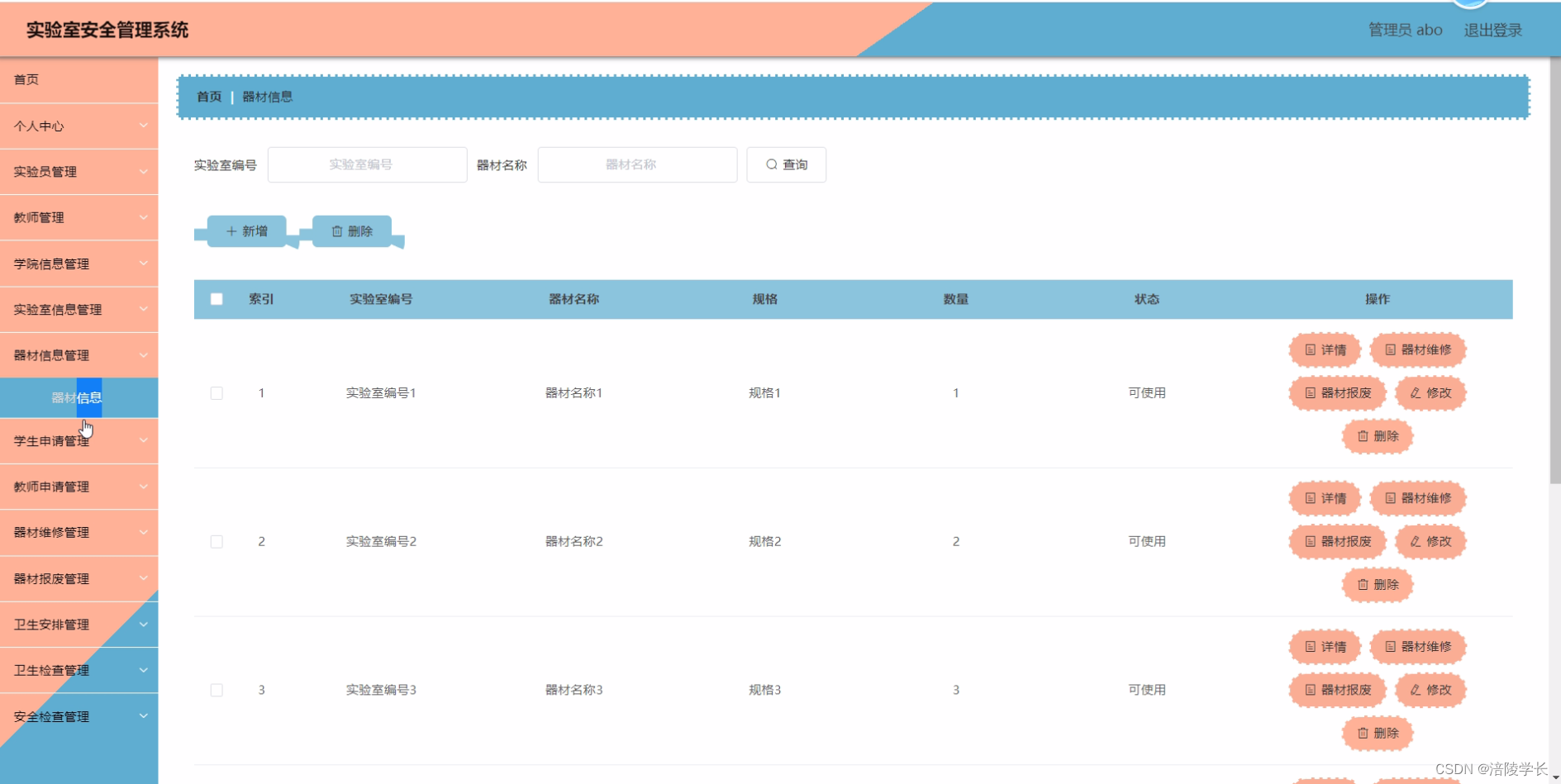Check the checkbox for row 1
Viewport: 1561px width, 784px height.
tap(217, 393)
